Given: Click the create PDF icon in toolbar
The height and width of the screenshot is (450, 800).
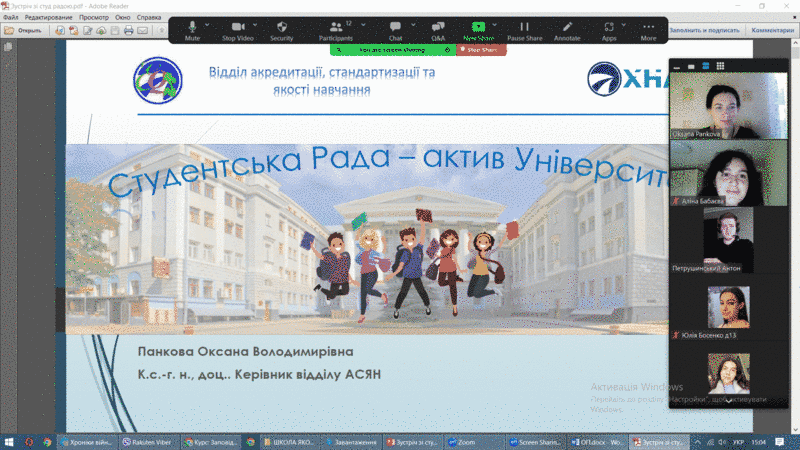Looking at the screenshot, I should (73, 31).
